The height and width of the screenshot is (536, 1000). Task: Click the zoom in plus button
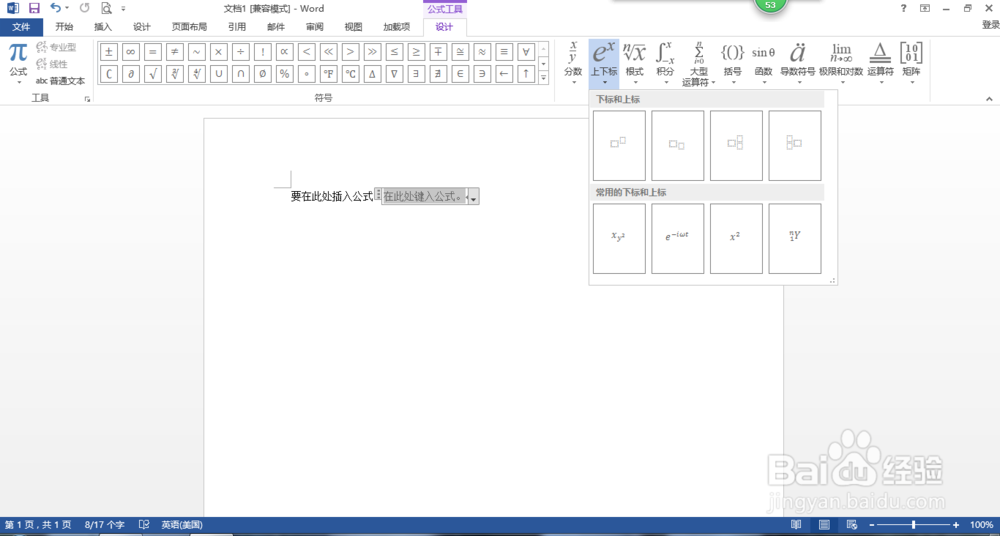tap(956, 525)
